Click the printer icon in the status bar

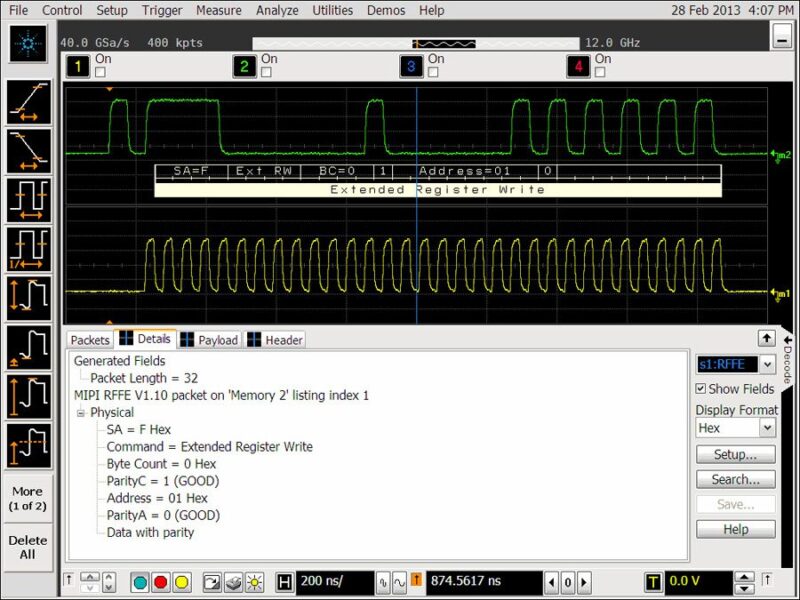231,583
